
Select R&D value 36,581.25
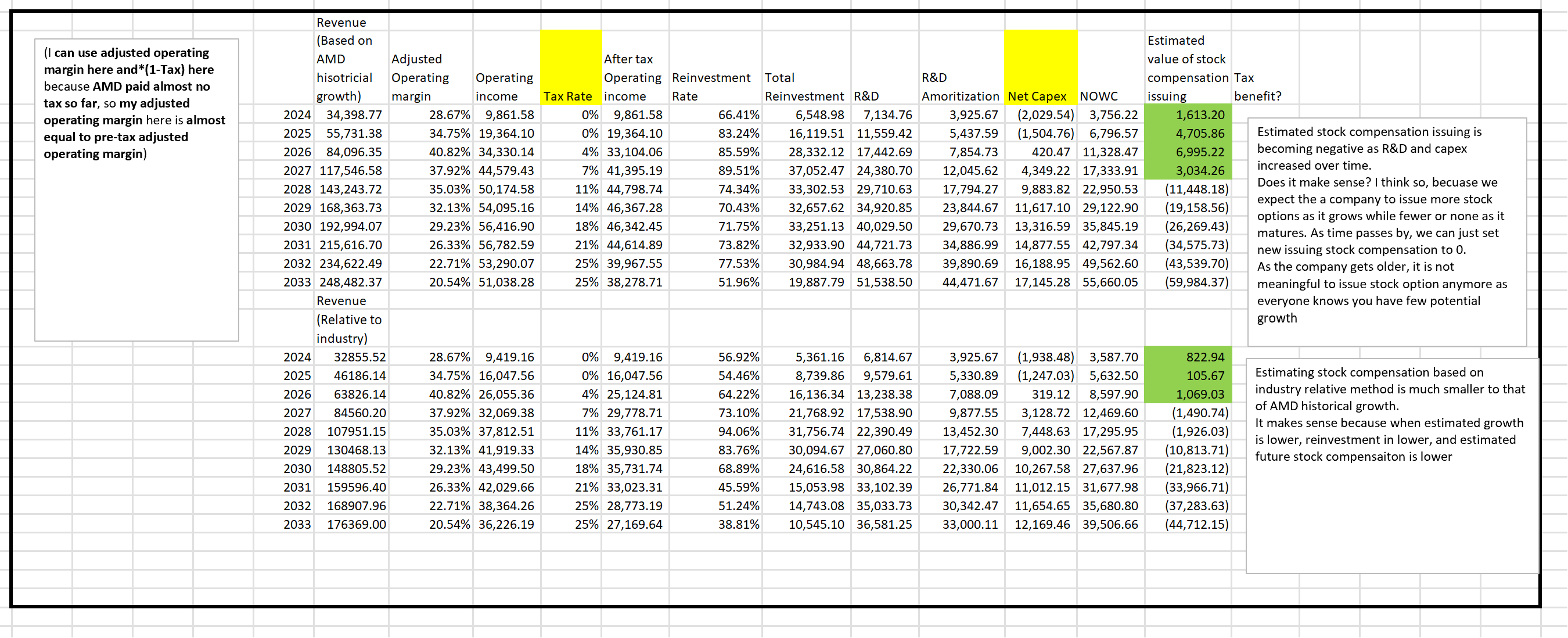tap(885, 525)
